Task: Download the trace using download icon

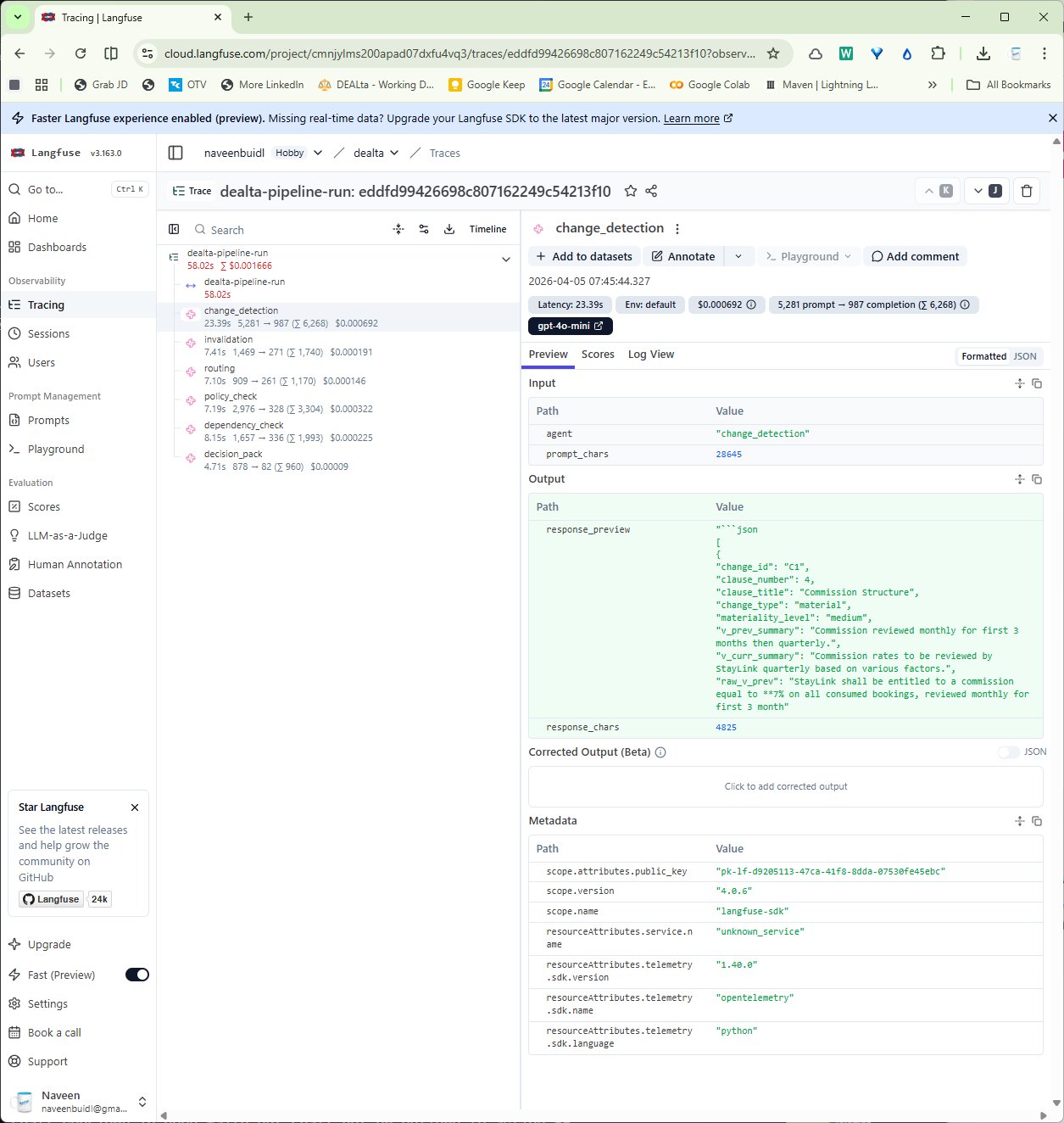Action: point(449,229)
